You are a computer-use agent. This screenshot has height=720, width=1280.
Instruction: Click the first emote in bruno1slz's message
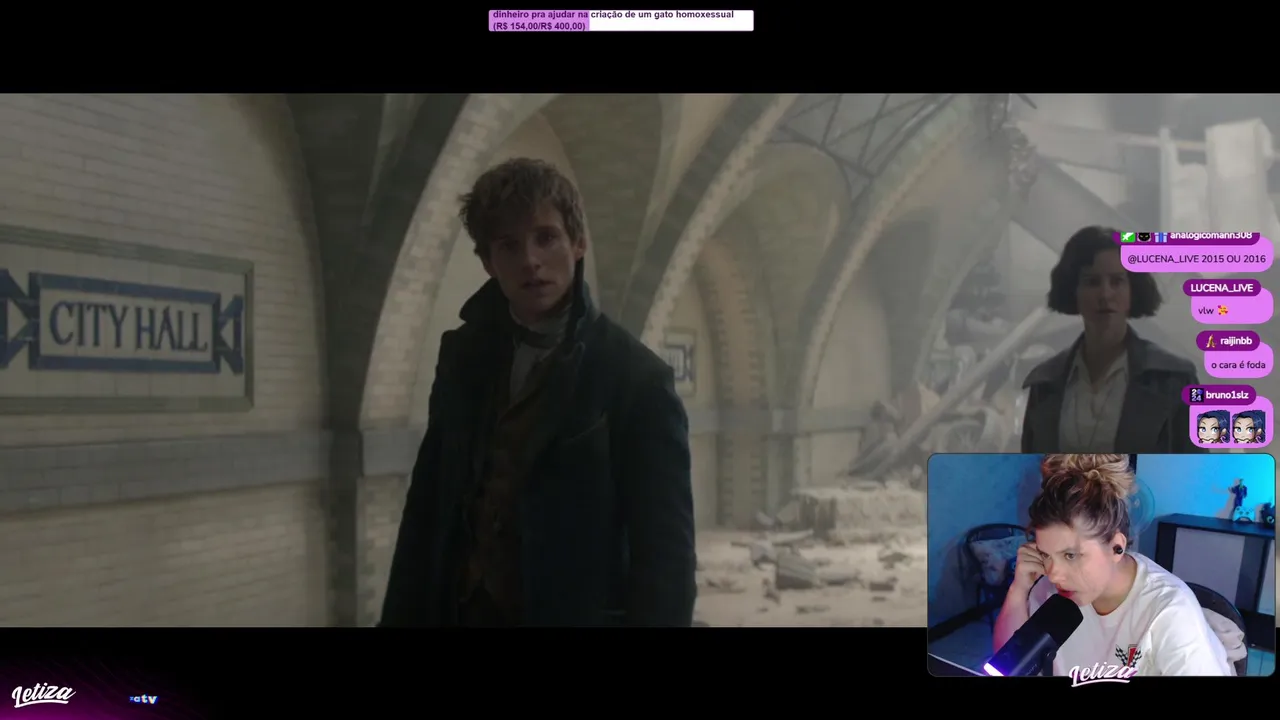coord(1213,427)
